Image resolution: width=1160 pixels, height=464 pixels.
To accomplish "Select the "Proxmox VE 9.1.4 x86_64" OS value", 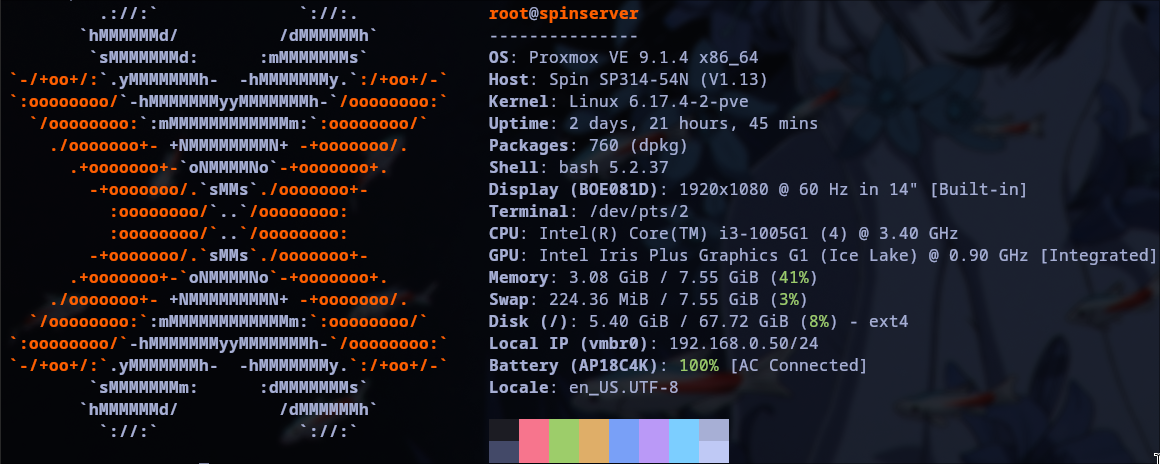I will click(x=643, y=58).
